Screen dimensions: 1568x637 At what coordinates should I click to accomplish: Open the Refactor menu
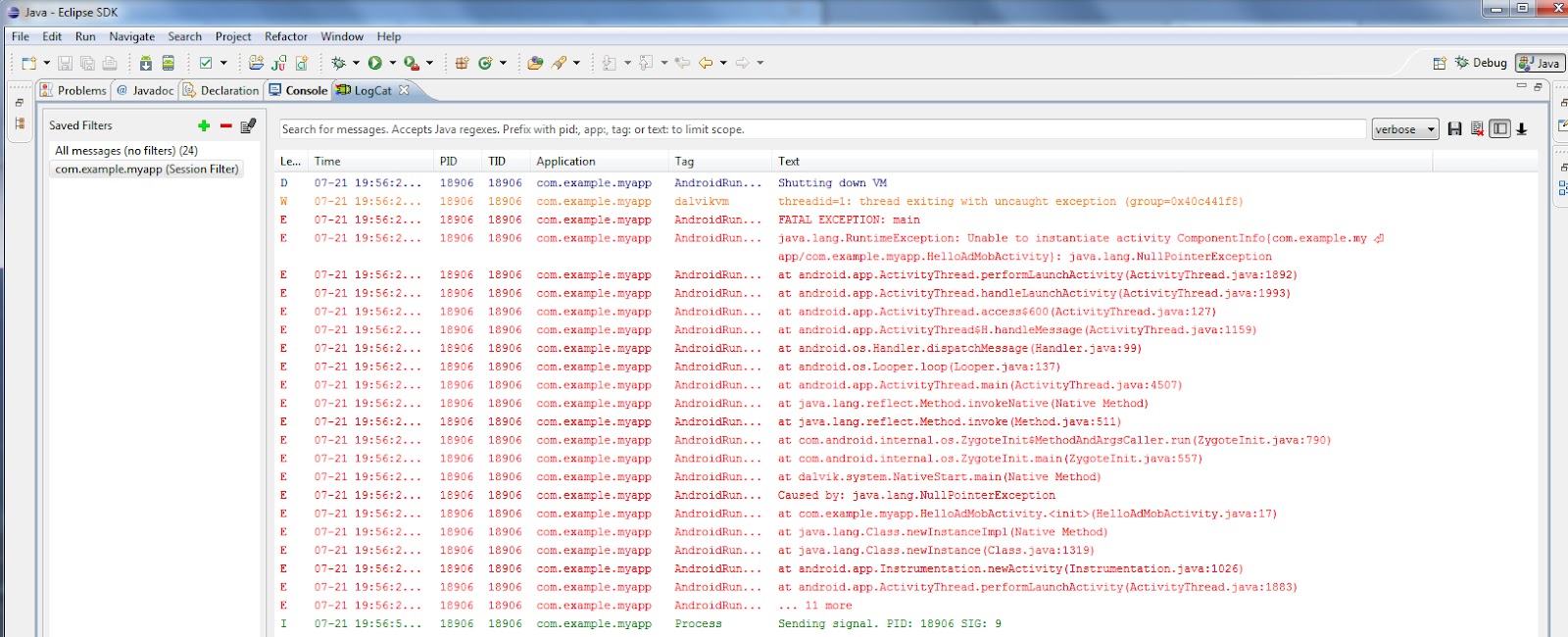pos(286,36)
